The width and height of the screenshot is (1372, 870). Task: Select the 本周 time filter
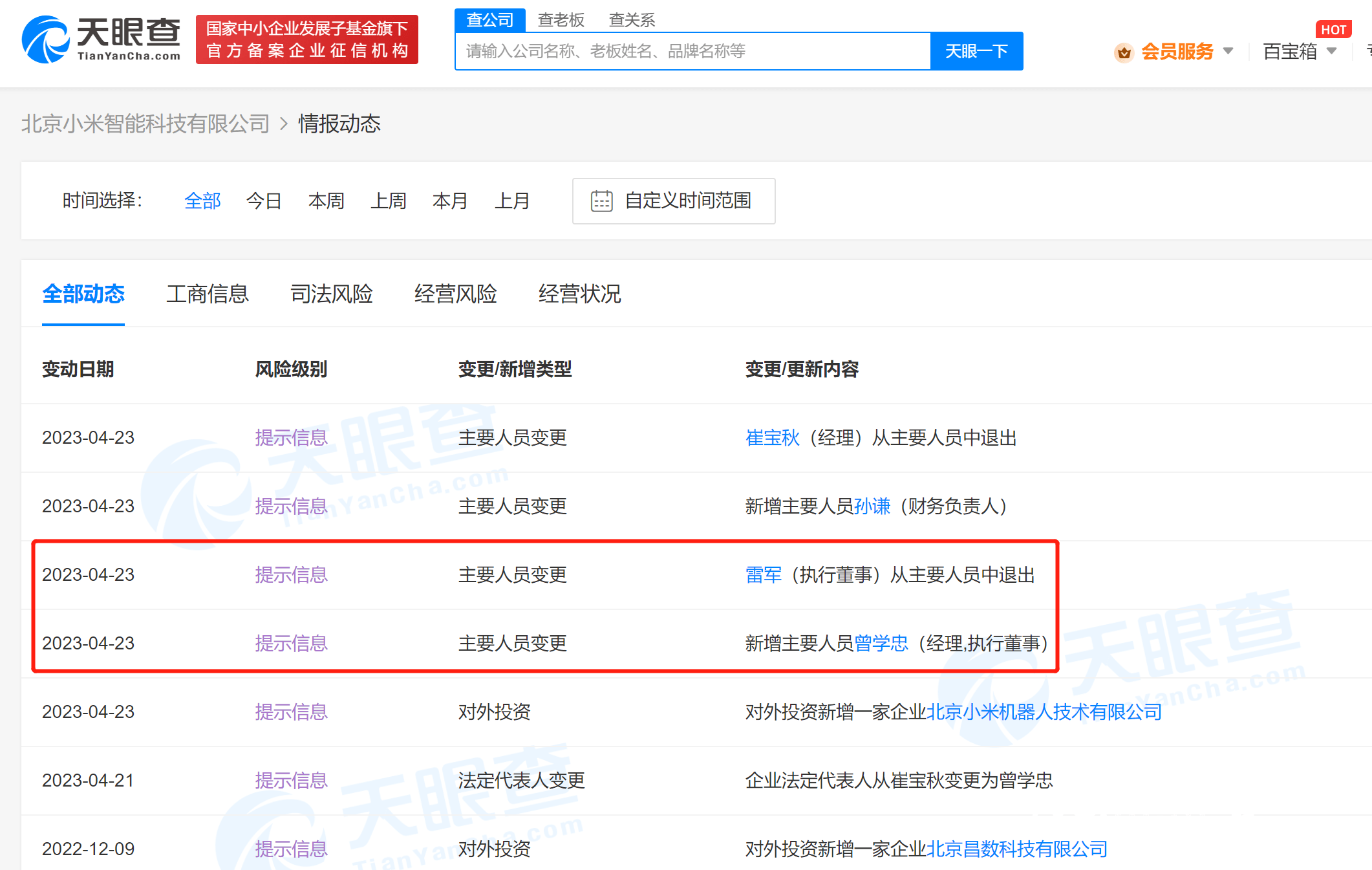[326, 201]
